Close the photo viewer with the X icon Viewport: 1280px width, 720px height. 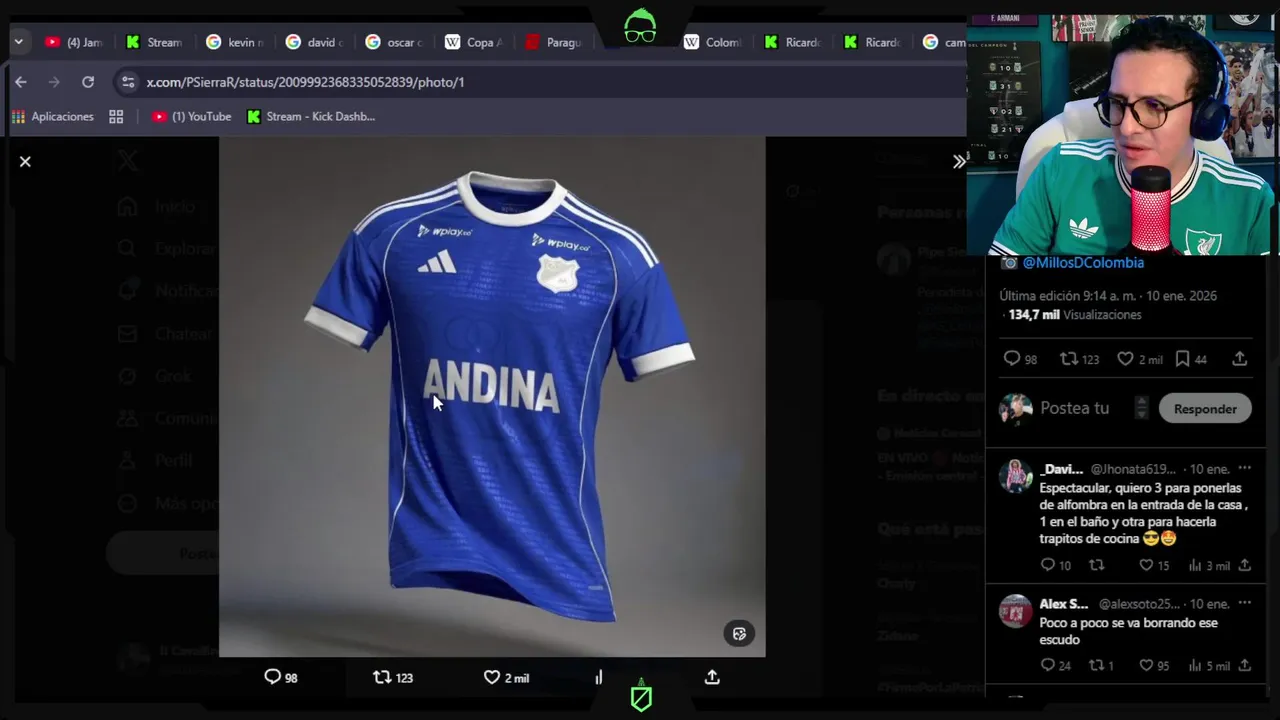coord(25,161)
